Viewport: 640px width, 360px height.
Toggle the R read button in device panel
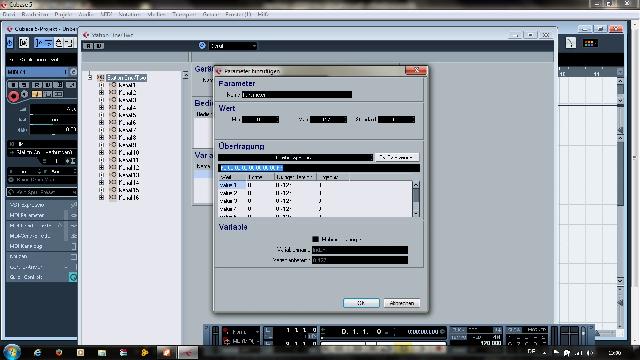(89, 46)
